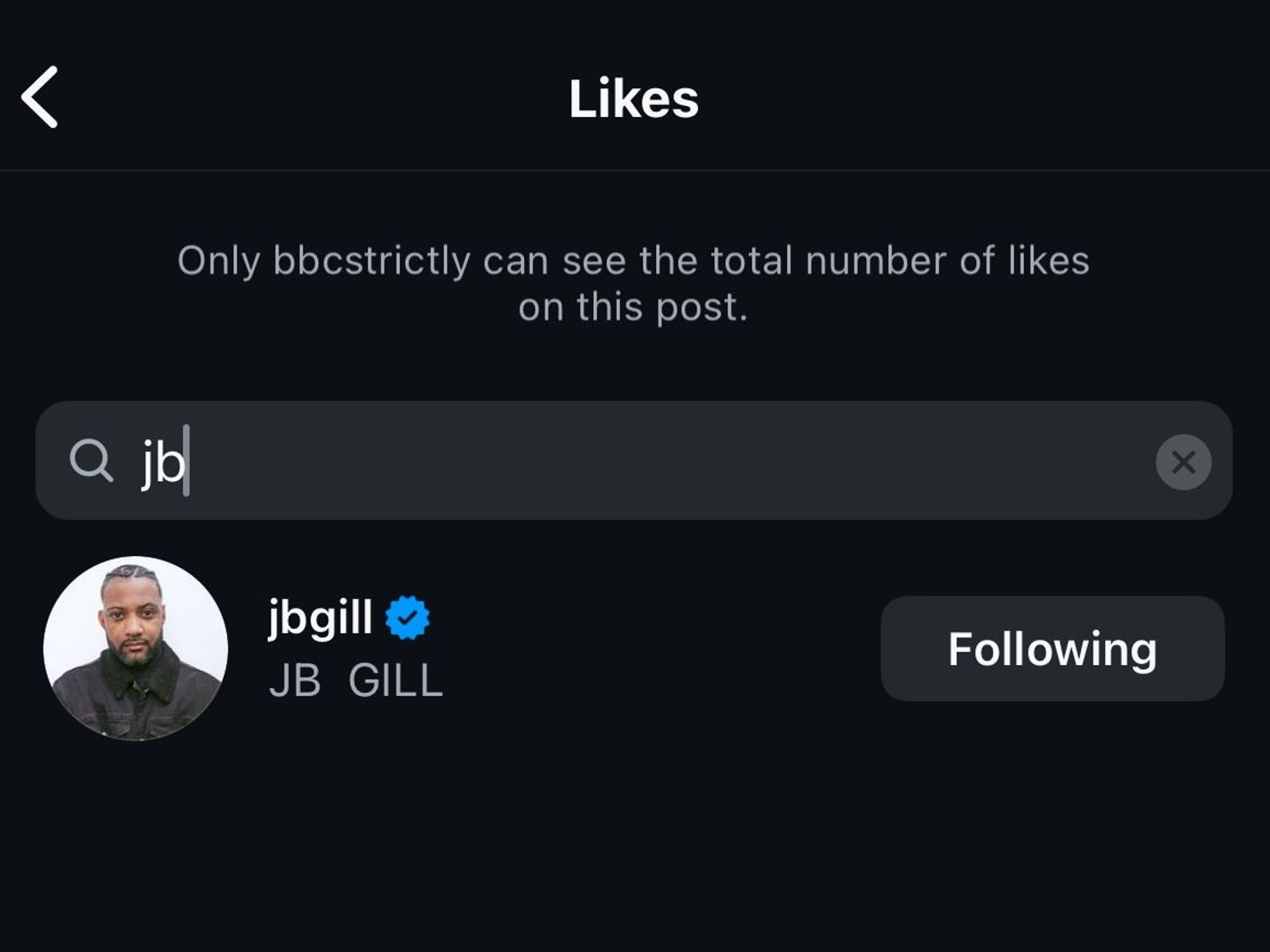Click the "on this post." line of the notice
1270x952 pixels.
click(x=633, y=307)
